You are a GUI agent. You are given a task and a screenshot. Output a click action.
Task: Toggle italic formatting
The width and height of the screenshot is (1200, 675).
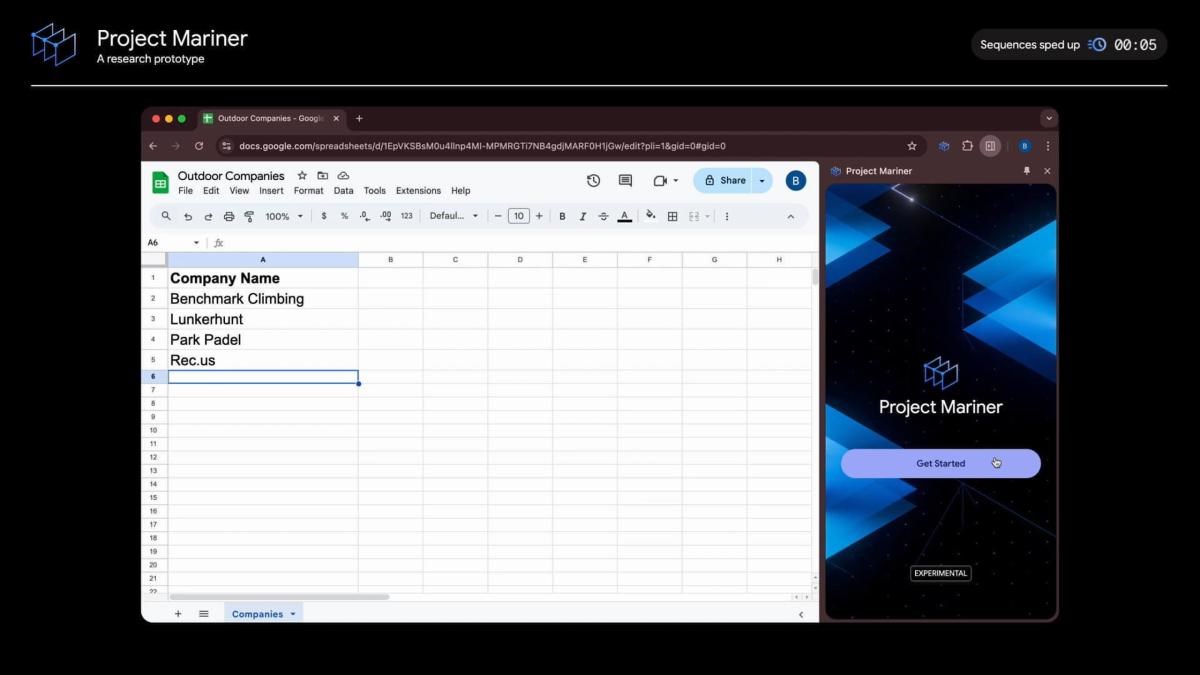(x=583, y=216)
